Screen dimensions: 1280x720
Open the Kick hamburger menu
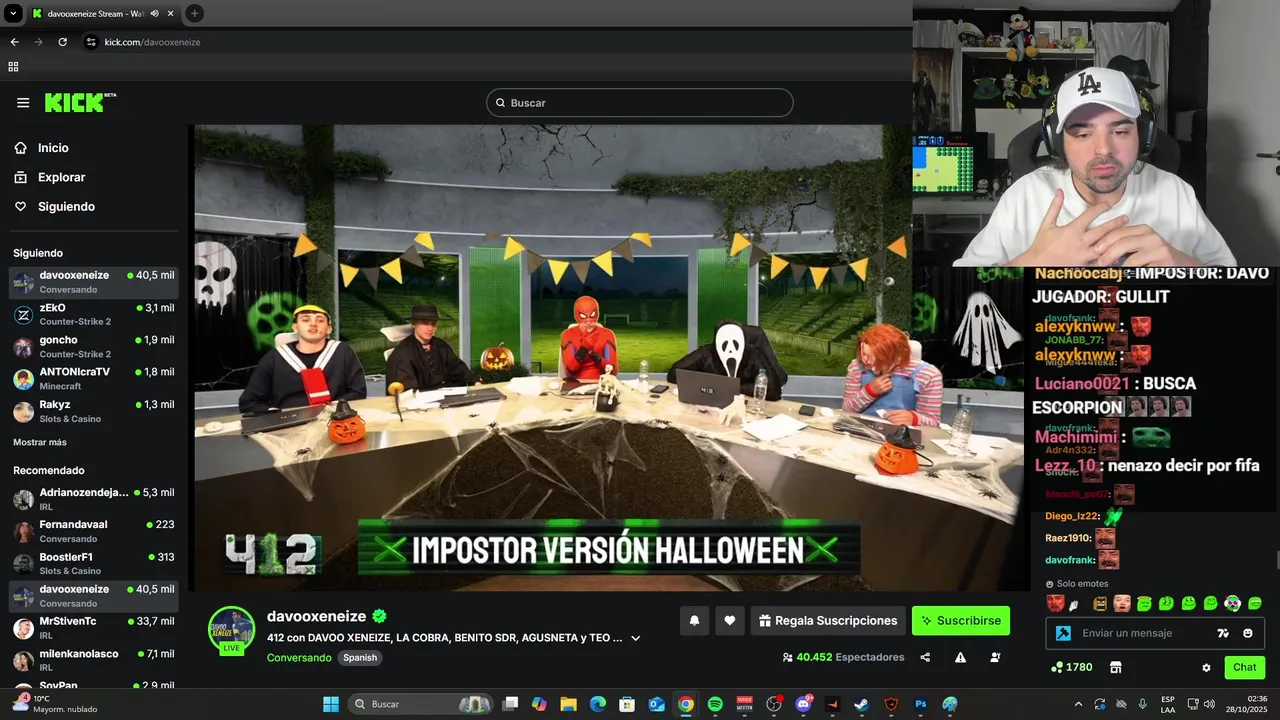[x=23, y=102]
